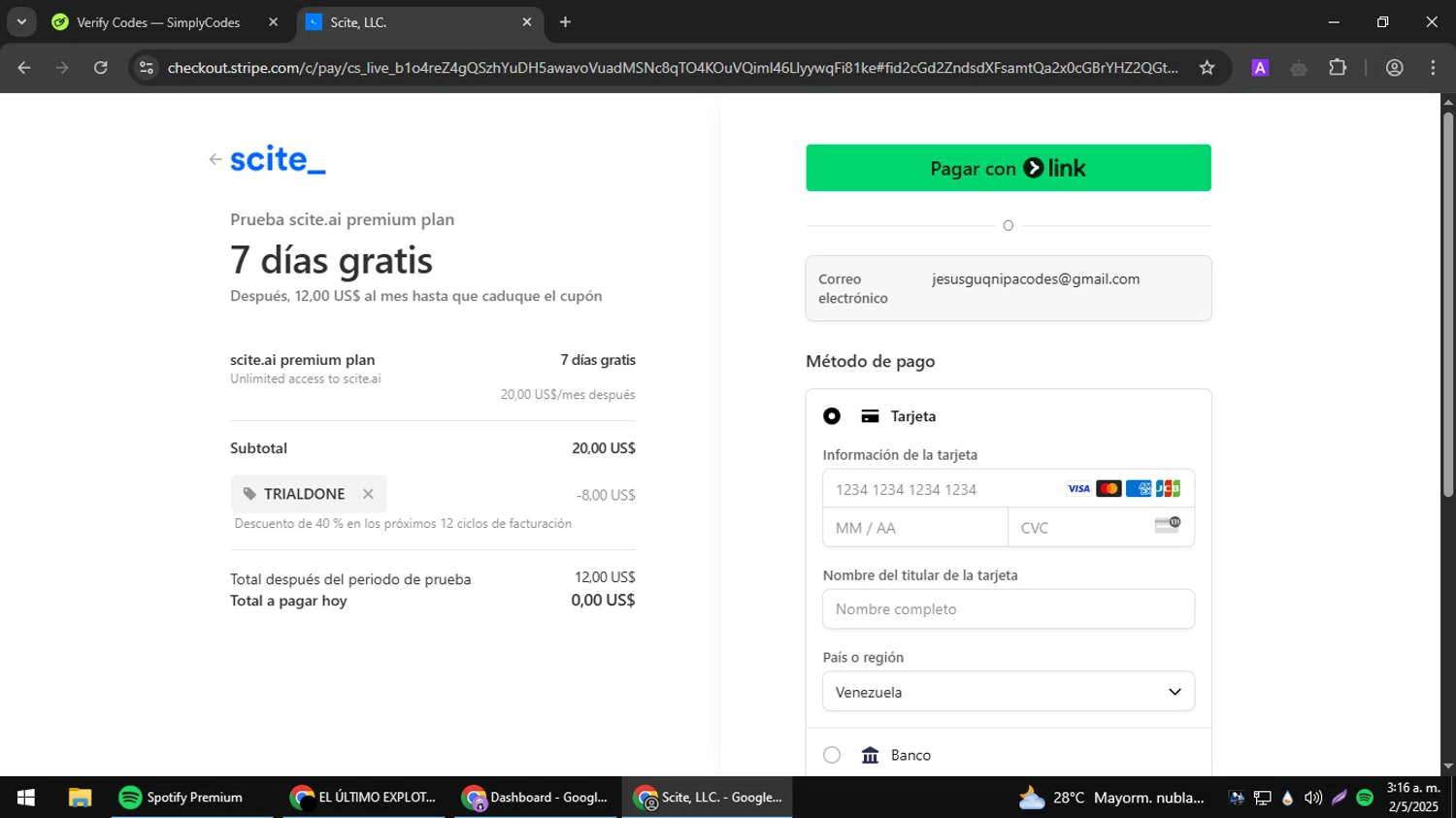Select the Tarjeta payment radio button
The width and height of the screenshot is (1456, 818).
(832, 416)
